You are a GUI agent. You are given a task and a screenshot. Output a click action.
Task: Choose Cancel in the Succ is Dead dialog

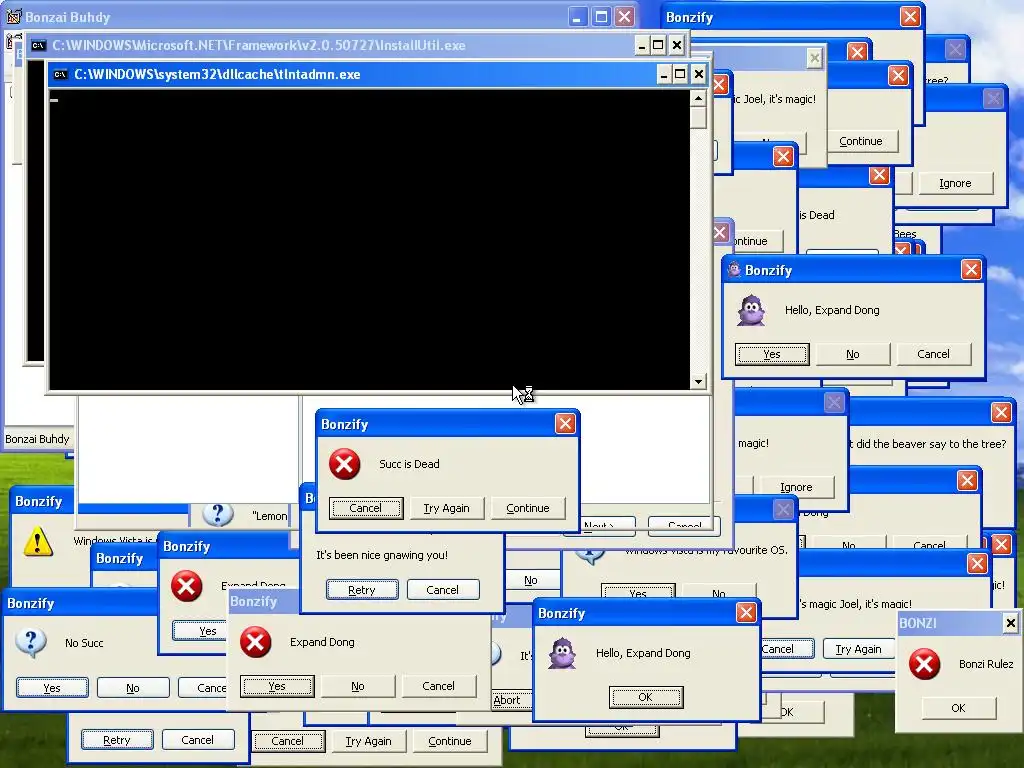click(366, 508)
